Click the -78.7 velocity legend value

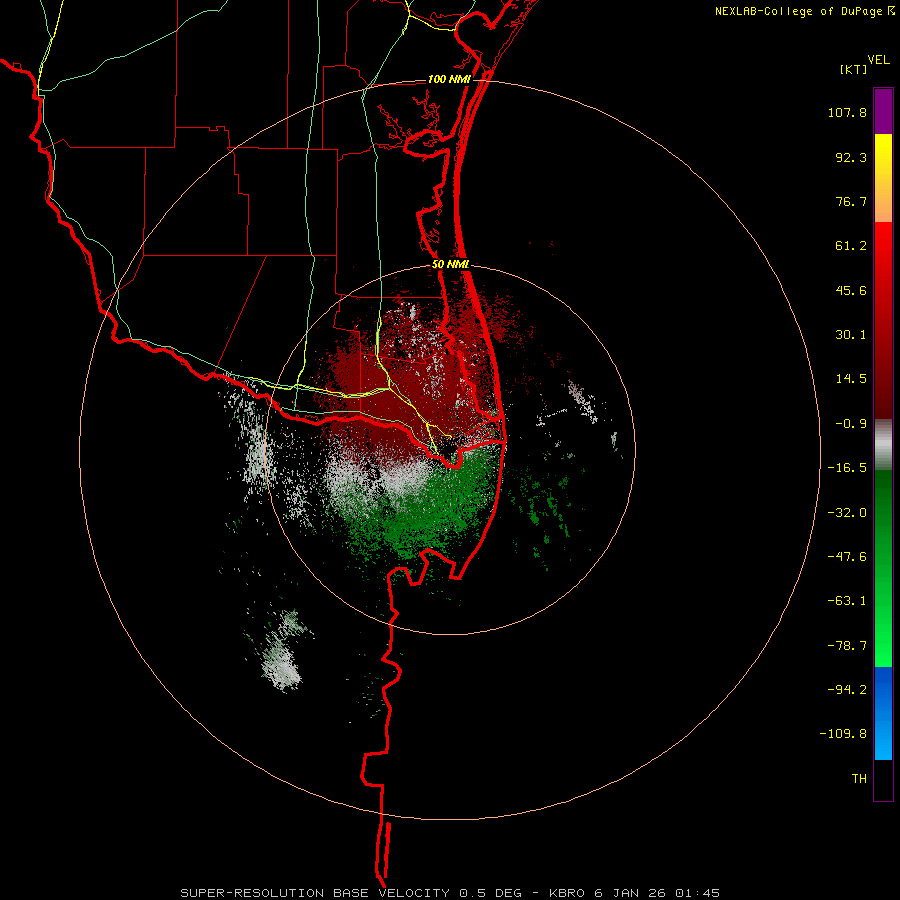847,646
